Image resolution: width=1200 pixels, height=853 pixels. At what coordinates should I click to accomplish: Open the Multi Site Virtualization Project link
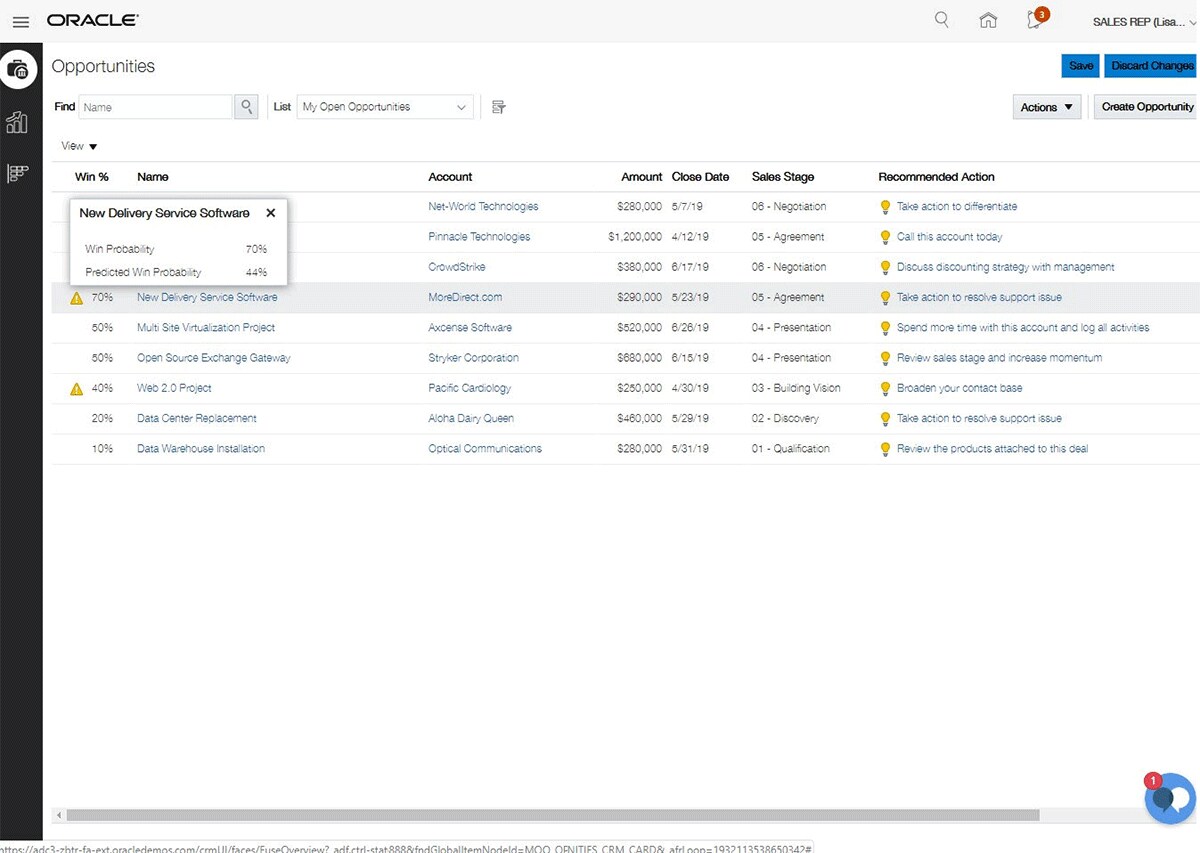coord(206,328)
